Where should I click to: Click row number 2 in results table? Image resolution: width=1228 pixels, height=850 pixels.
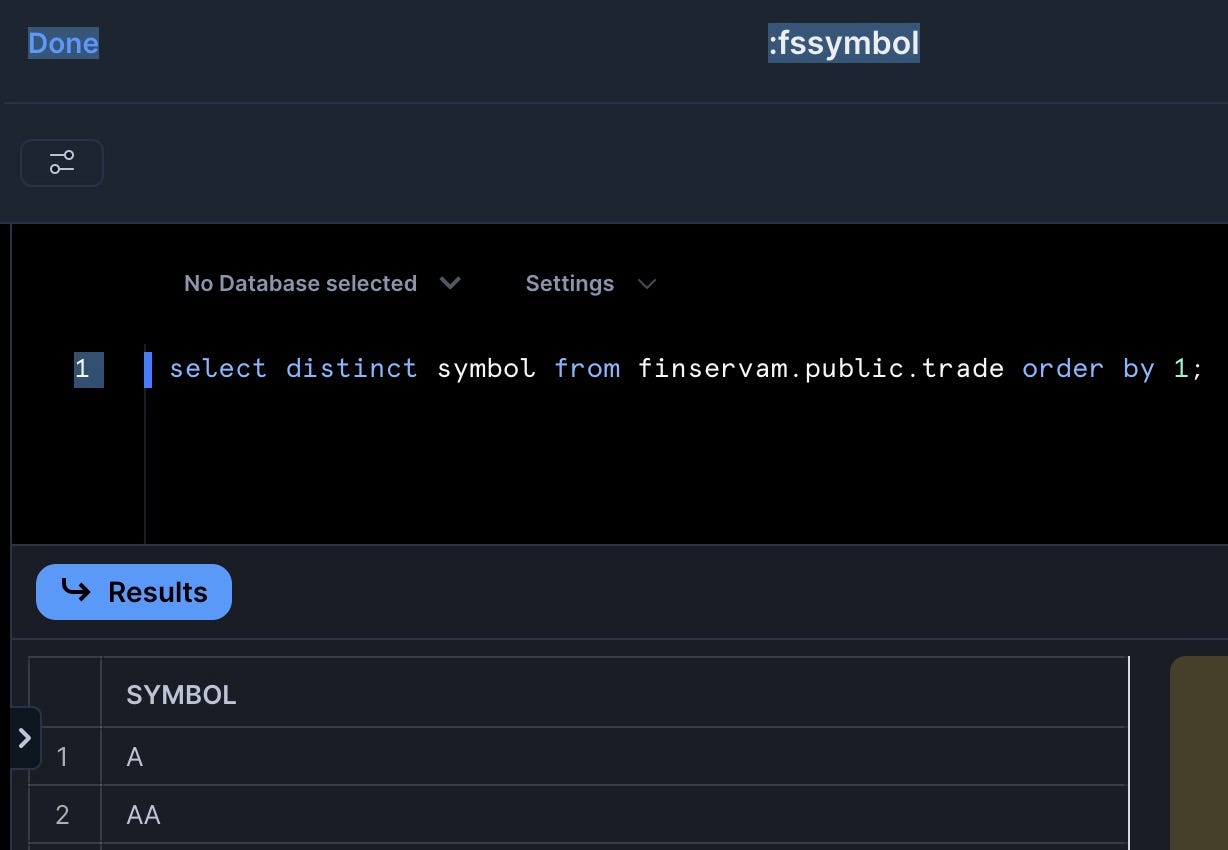point(63,815)
